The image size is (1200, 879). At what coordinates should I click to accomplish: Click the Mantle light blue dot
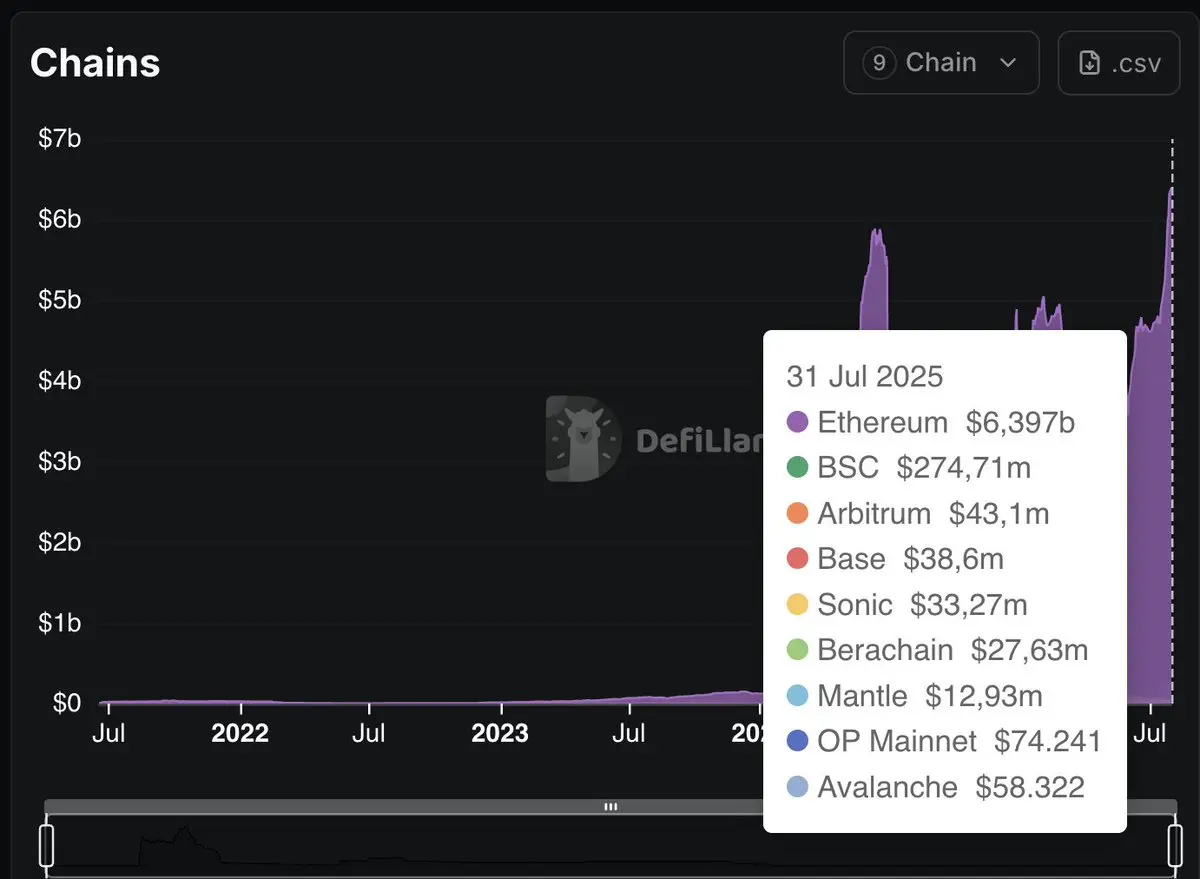797,696
